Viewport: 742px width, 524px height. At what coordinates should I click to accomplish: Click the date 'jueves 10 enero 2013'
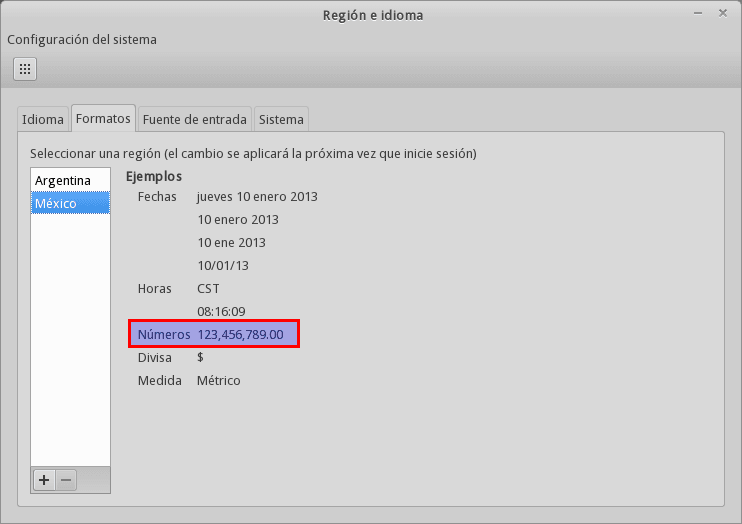tap(257, 196)
